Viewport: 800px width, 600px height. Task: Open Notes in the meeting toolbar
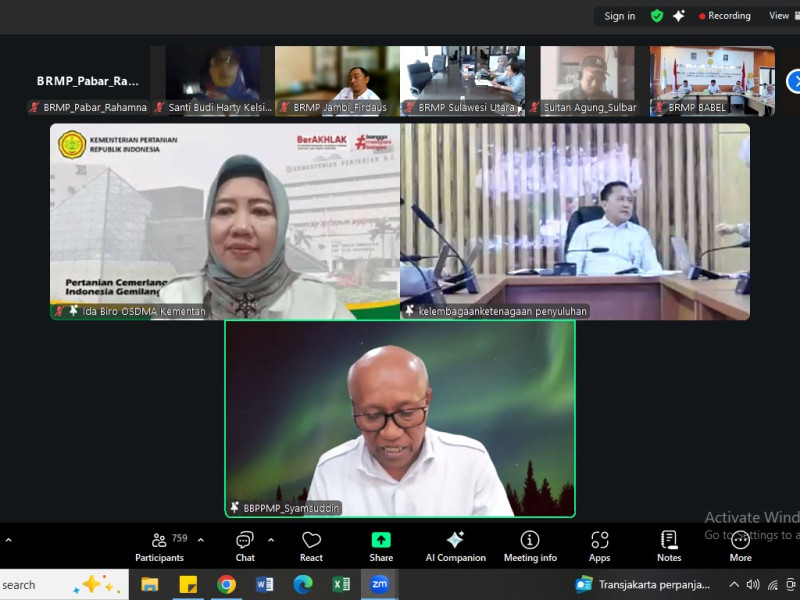coord(669,546)
